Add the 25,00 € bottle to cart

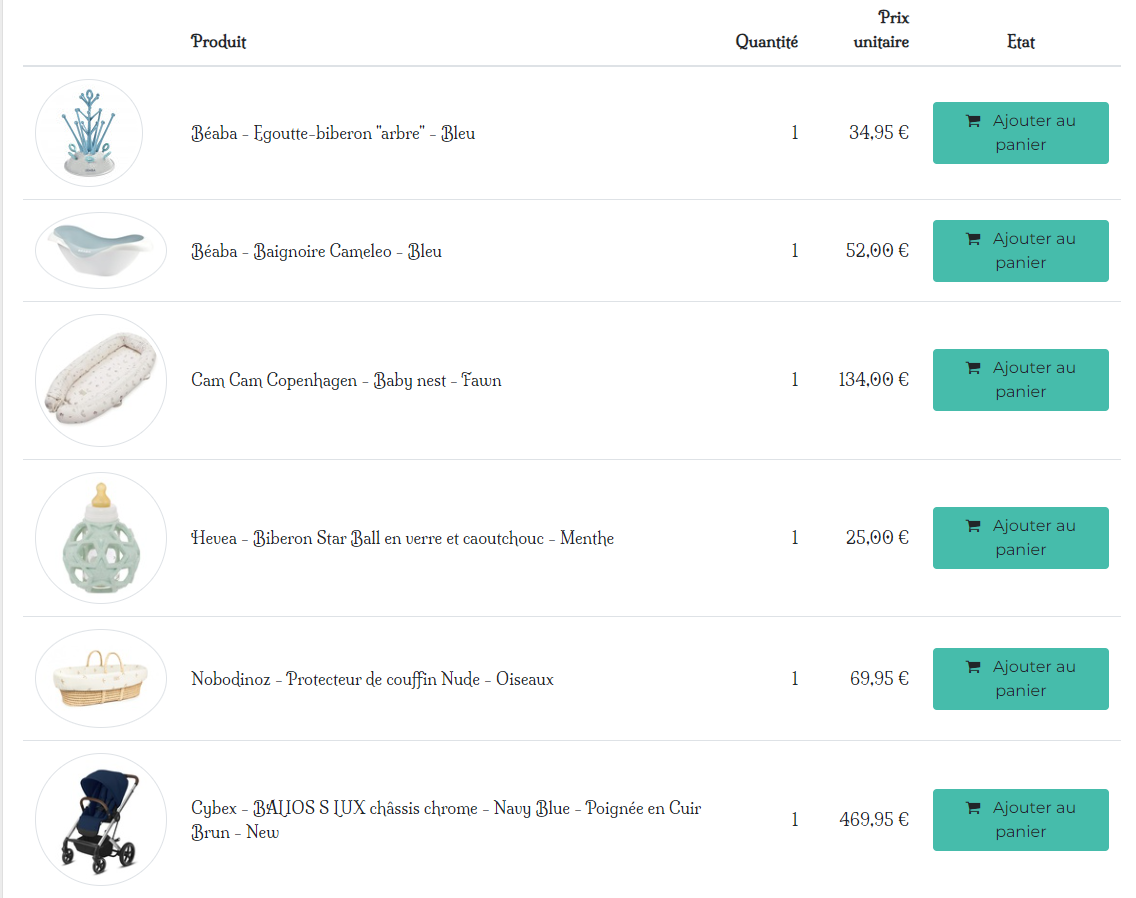tap(1020, 538)
